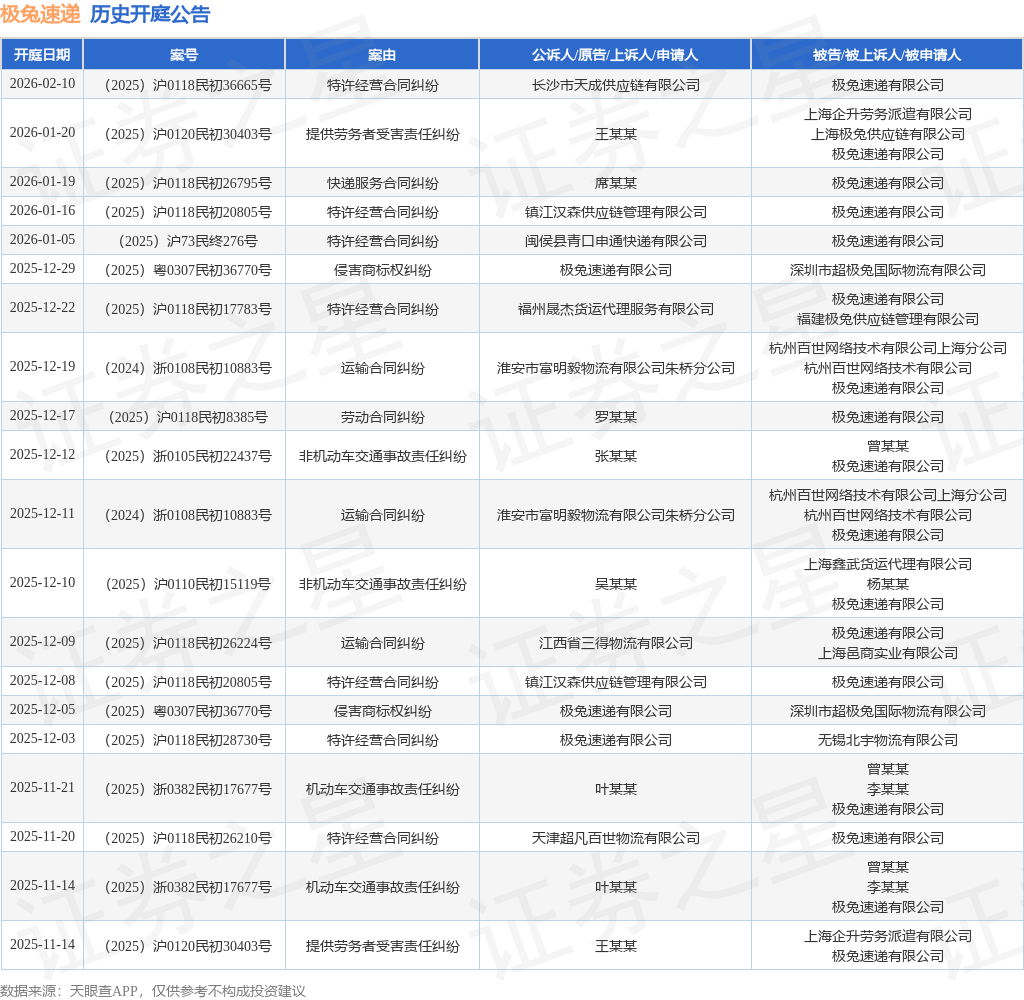Click the 被告/被上诉人/被申请人 column header
Image resolution: width=1024 pixels, height=1000 pixels.
pos(887,55)
